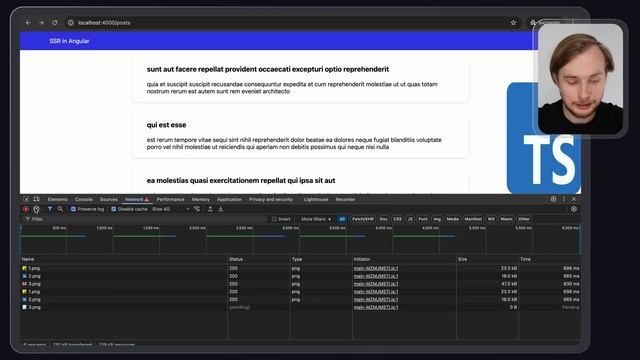Filter requests by JS type
This screenshot has width=640, height=360.
410,219
